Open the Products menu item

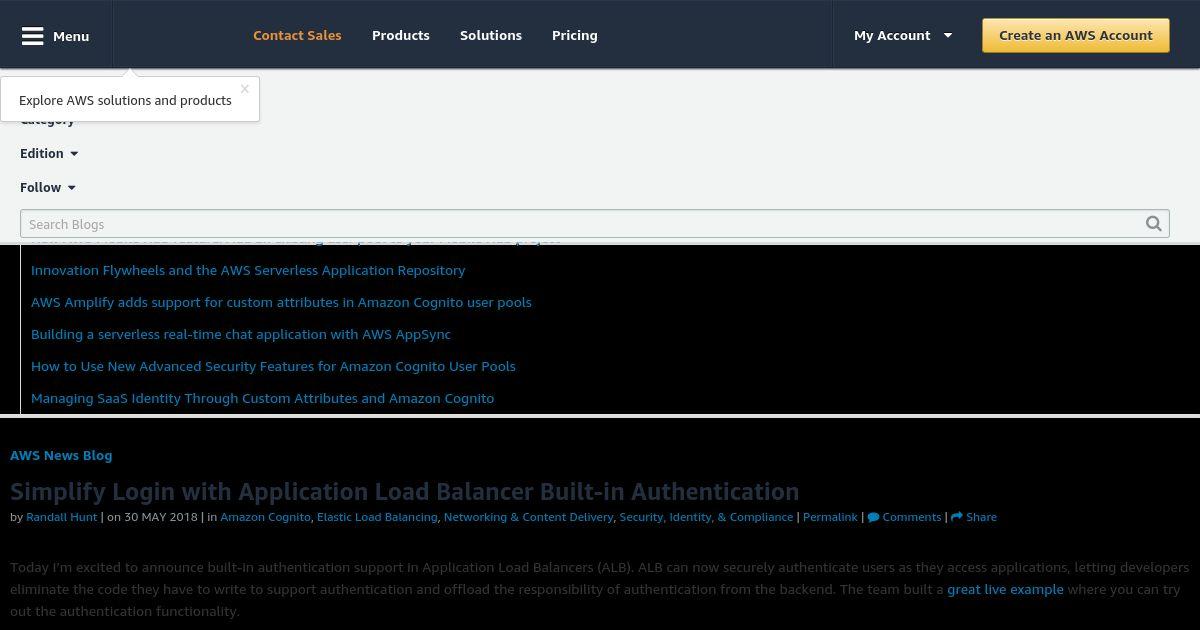pyautogui.click(x=400, y=35)
